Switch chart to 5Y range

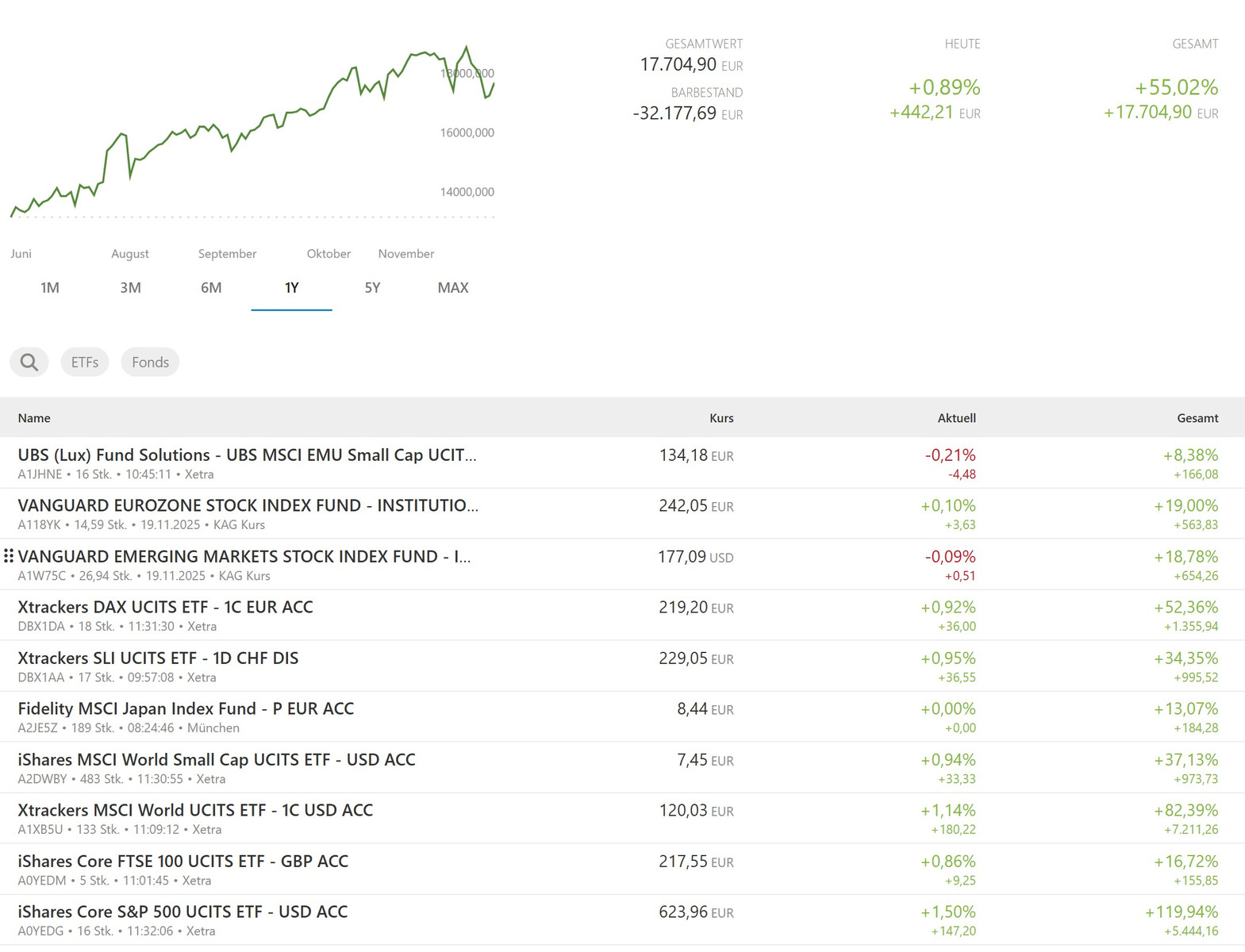[x=372, y=288]
